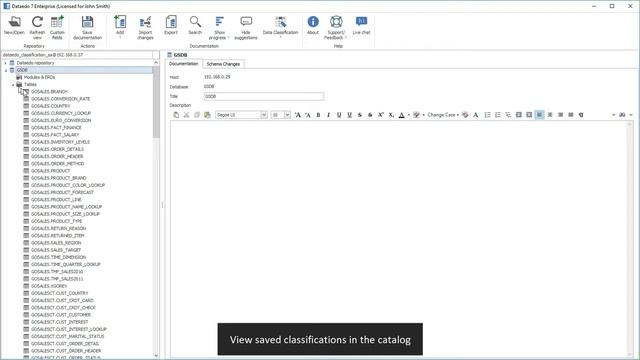Click tree panel vertical scrollbar
The width and height of the screenshot is (640, 360).
pyautogui.click(x=156, y=102)
